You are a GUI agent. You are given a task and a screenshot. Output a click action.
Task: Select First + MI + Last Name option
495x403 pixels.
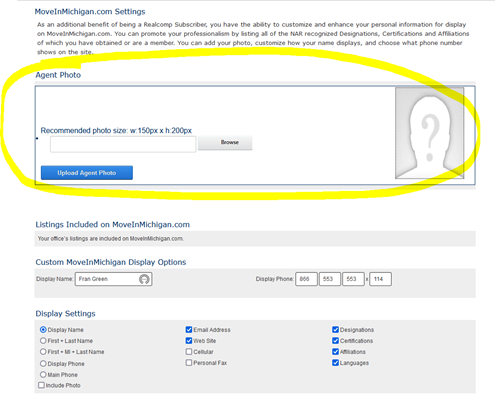tap(43, 352)
